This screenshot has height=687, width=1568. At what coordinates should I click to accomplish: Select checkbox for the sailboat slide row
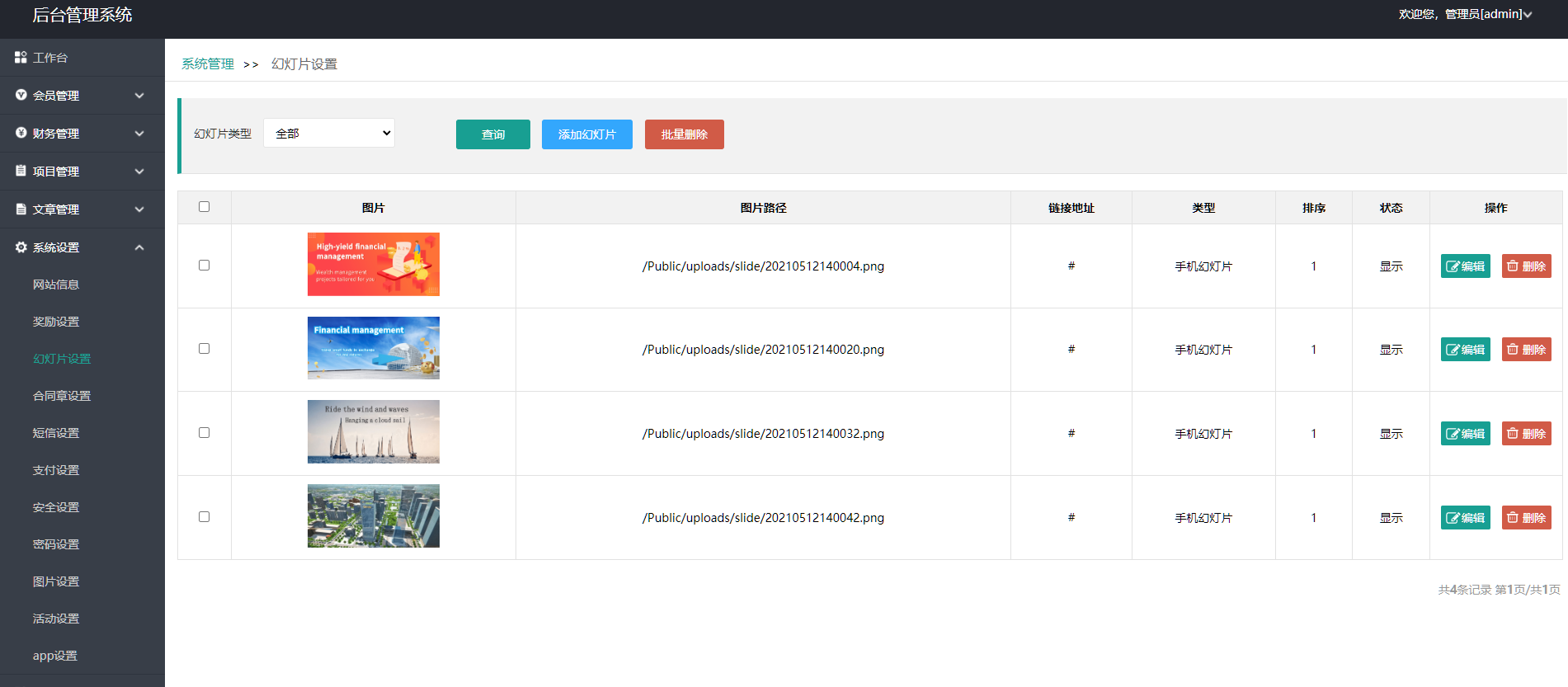pos(204,433)
